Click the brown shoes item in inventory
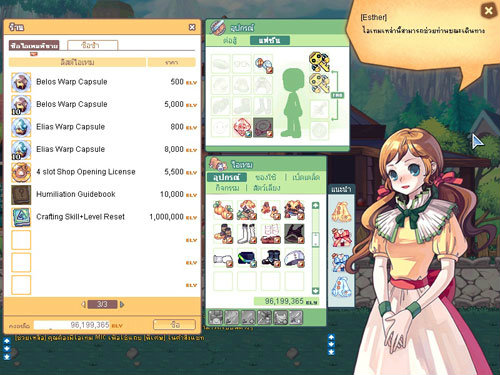 (270, 234)
